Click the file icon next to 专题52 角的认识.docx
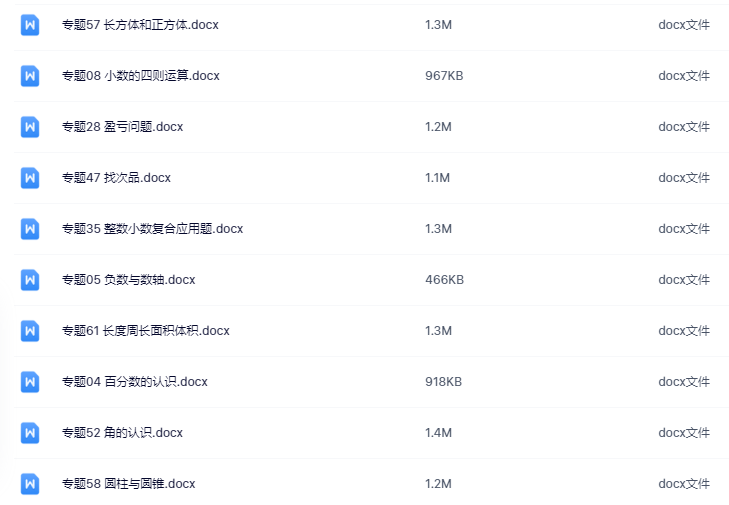Screen dimensions: 729x505 30,433
